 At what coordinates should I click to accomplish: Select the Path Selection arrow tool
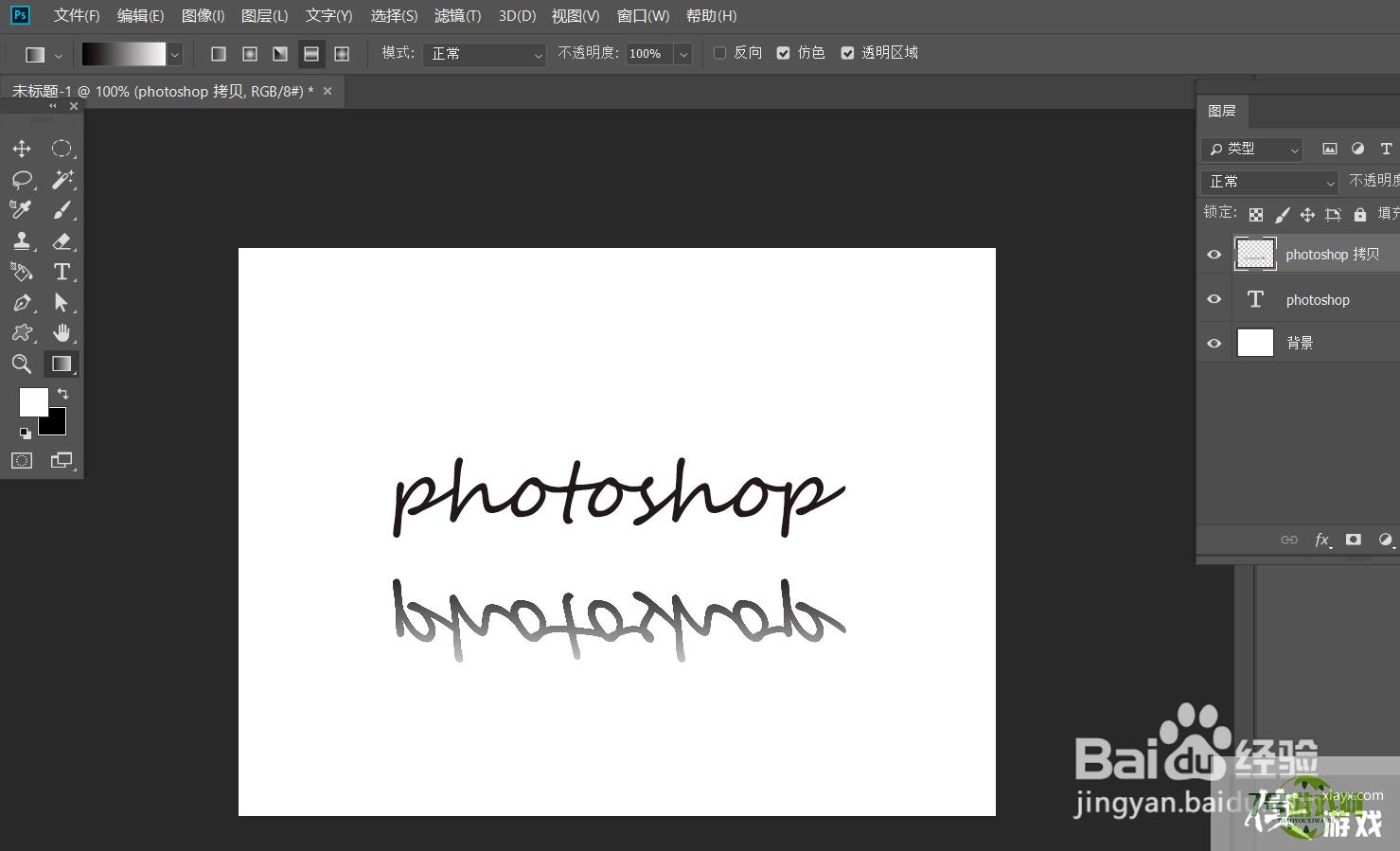coord(62,302)
